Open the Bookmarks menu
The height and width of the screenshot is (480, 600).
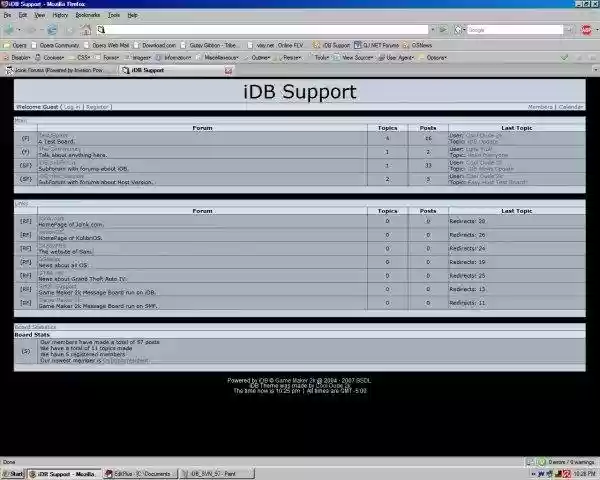pos(88,15)
